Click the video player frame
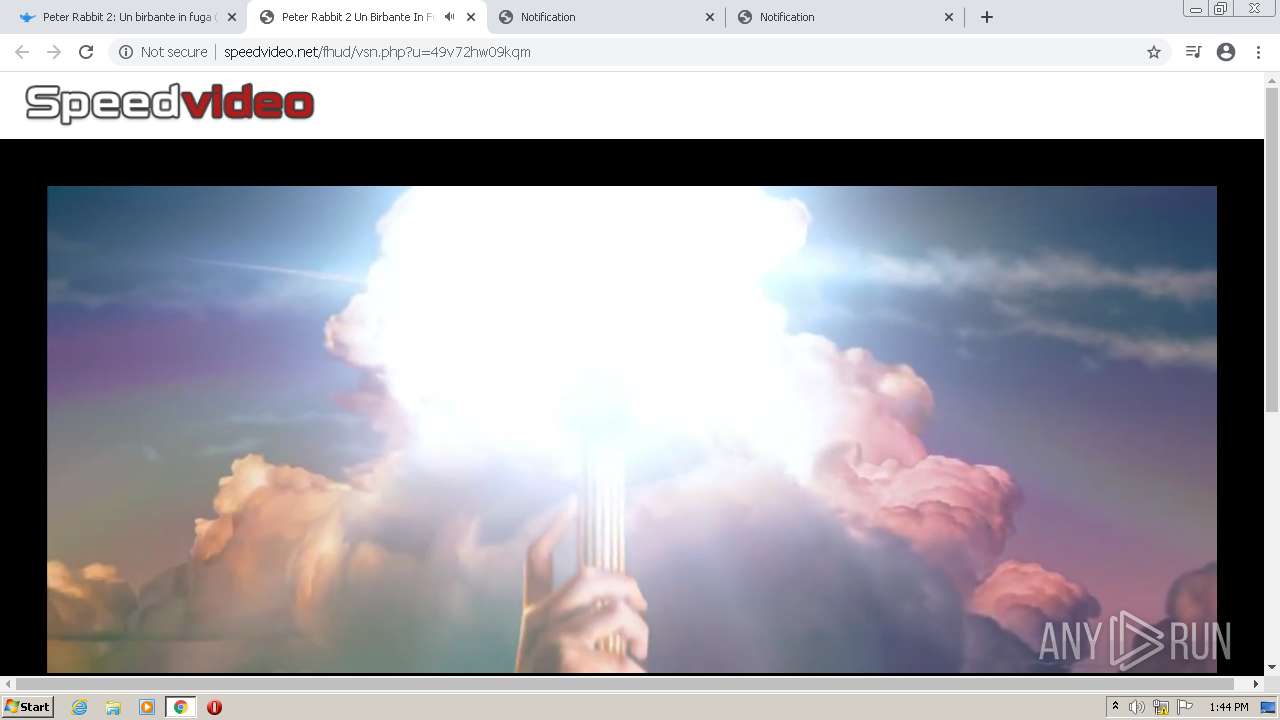Viewport: 1280px width, 720px height. point(632,429)
